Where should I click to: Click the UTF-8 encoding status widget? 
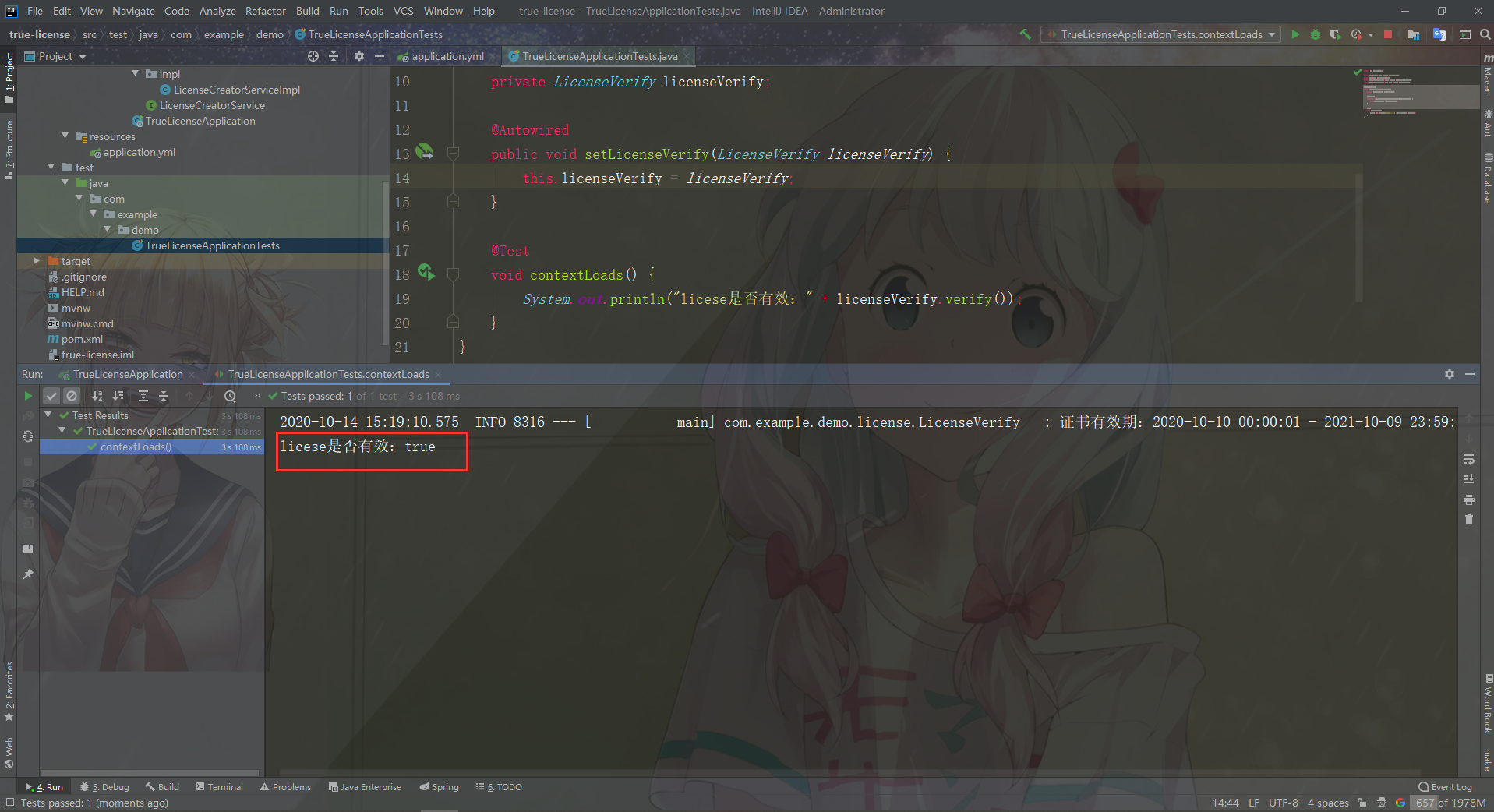coord(1283,803)
